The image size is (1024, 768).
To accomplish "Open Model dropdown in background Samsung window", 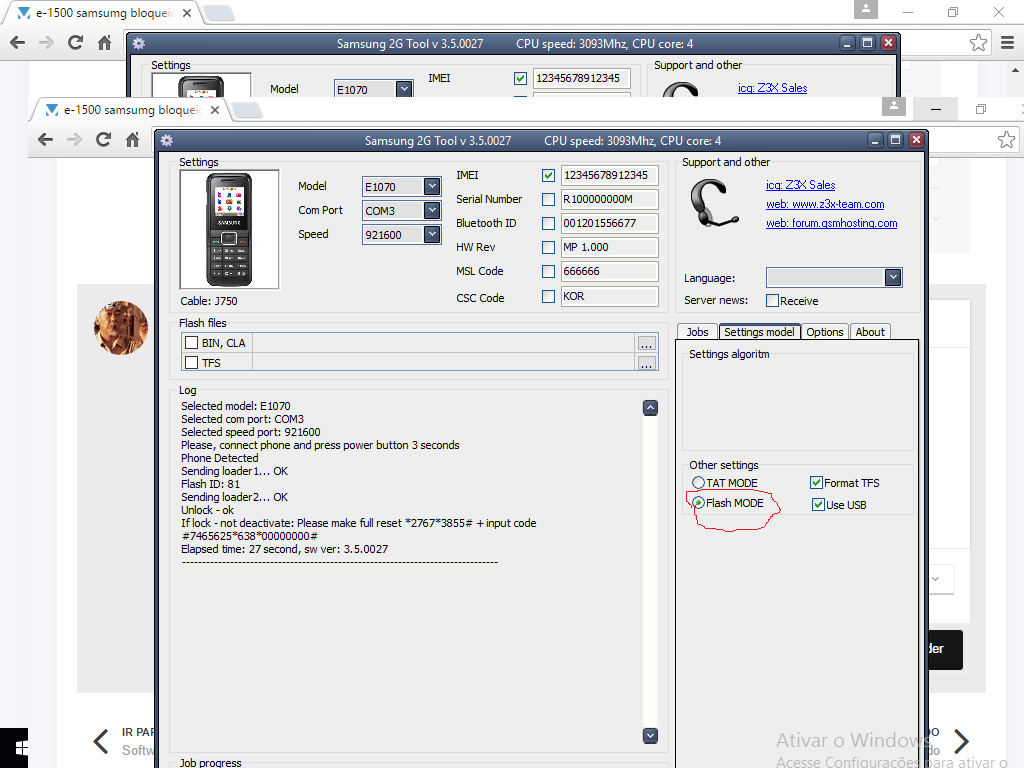I will pyautogui.click(x=404, y=89).
